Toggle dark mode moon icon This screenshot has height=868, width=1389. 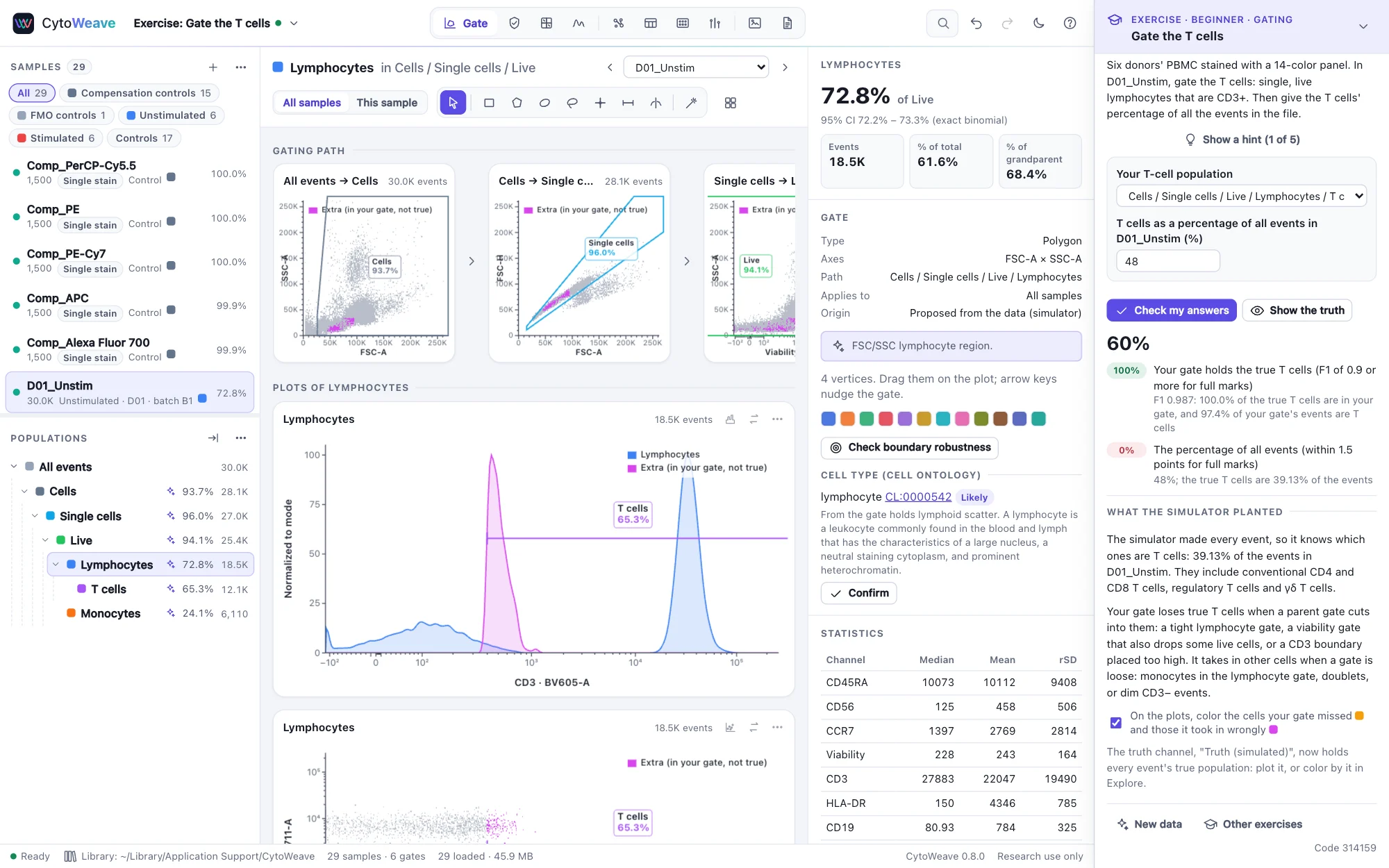pos(1038,23)
